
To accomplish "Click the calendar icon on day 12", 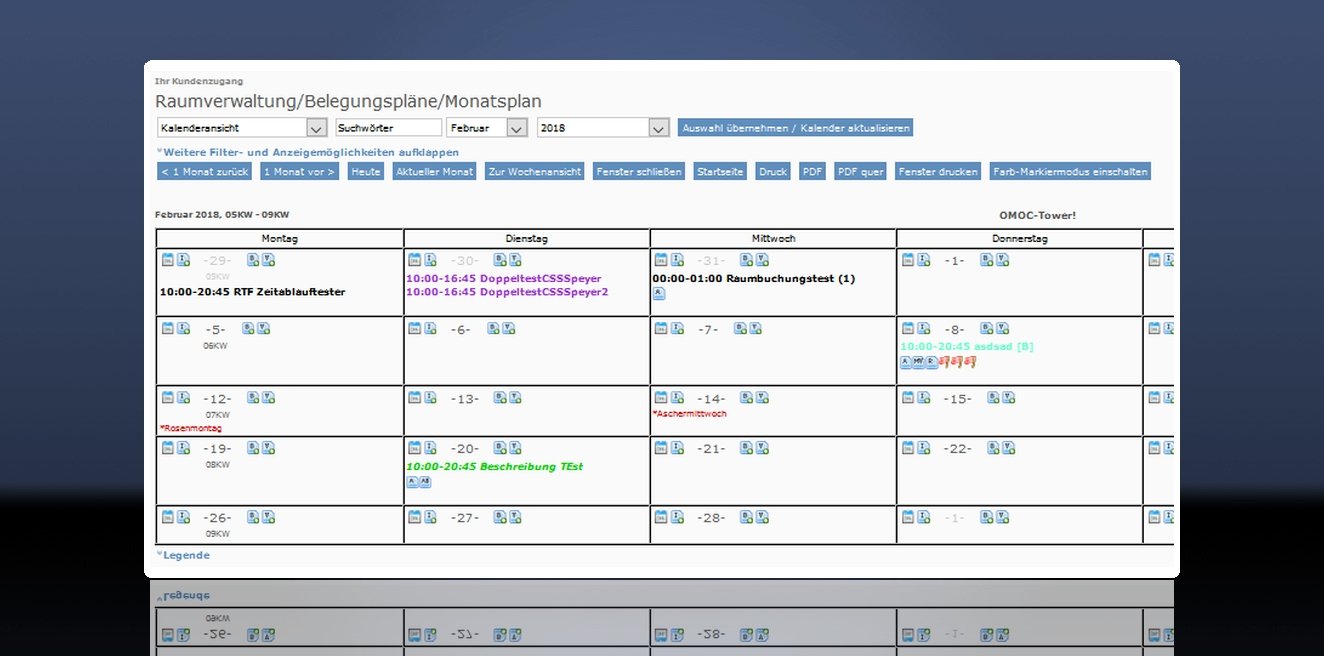I will 168,397.
